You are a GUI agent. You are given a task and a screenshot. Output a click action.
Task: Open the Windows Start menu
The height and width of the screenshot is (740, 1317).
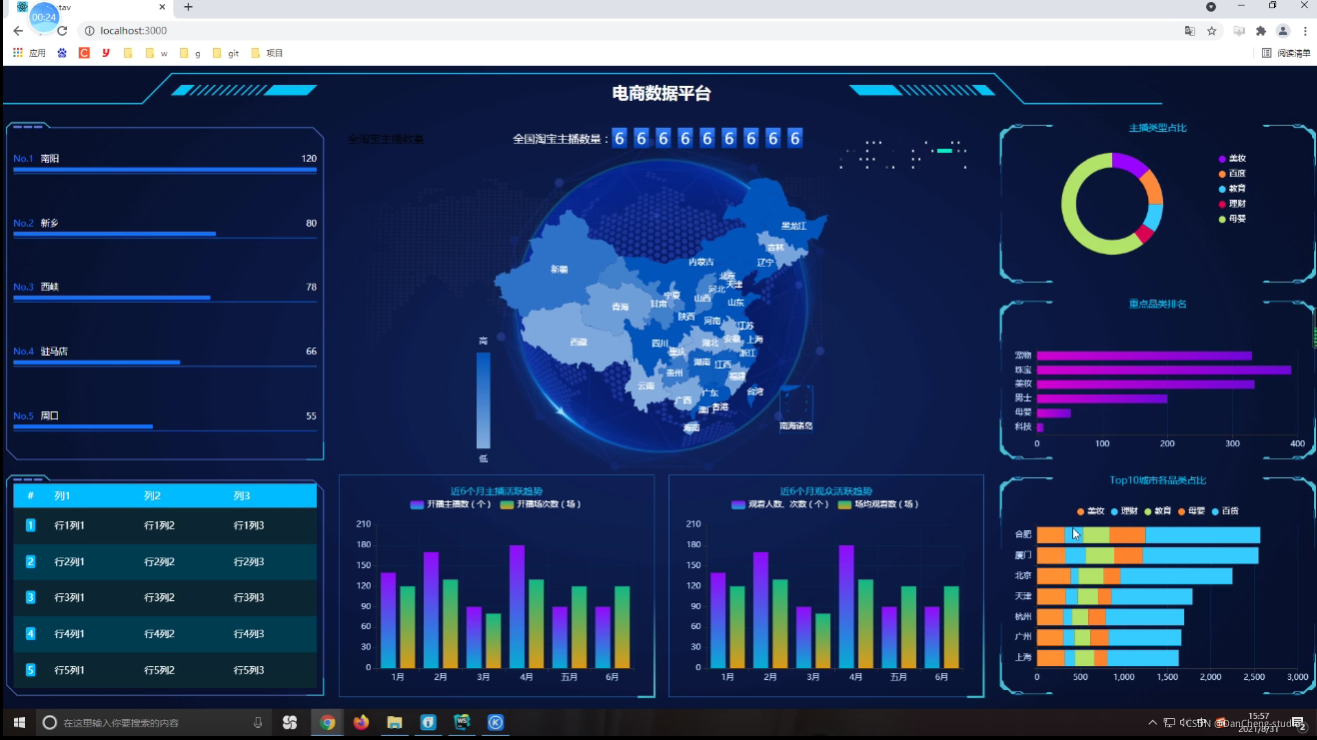point(19,722)
